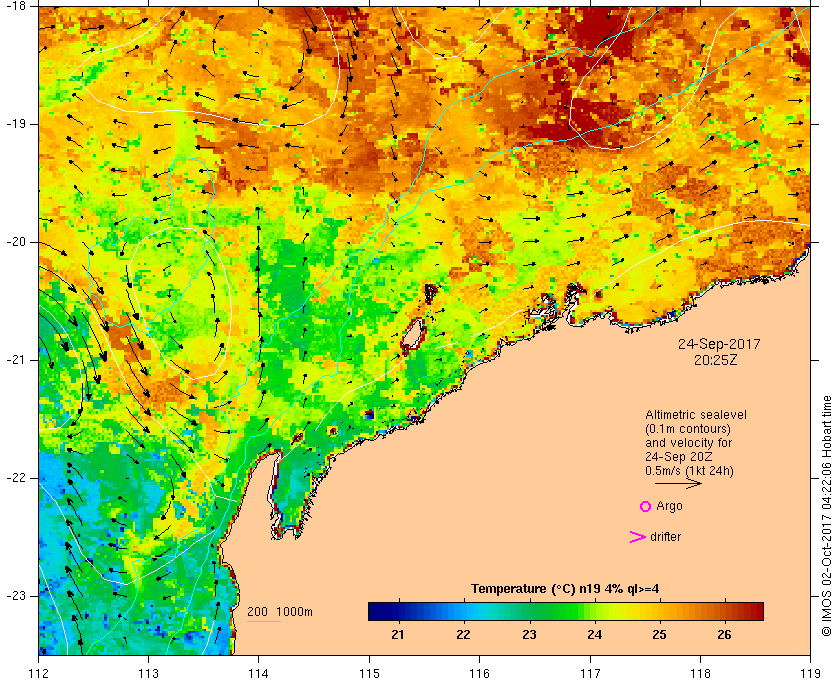Click the longitude axis label 117
Image resolution: width=840 pixels, height=680 pixels.
[x=590, y=673]
